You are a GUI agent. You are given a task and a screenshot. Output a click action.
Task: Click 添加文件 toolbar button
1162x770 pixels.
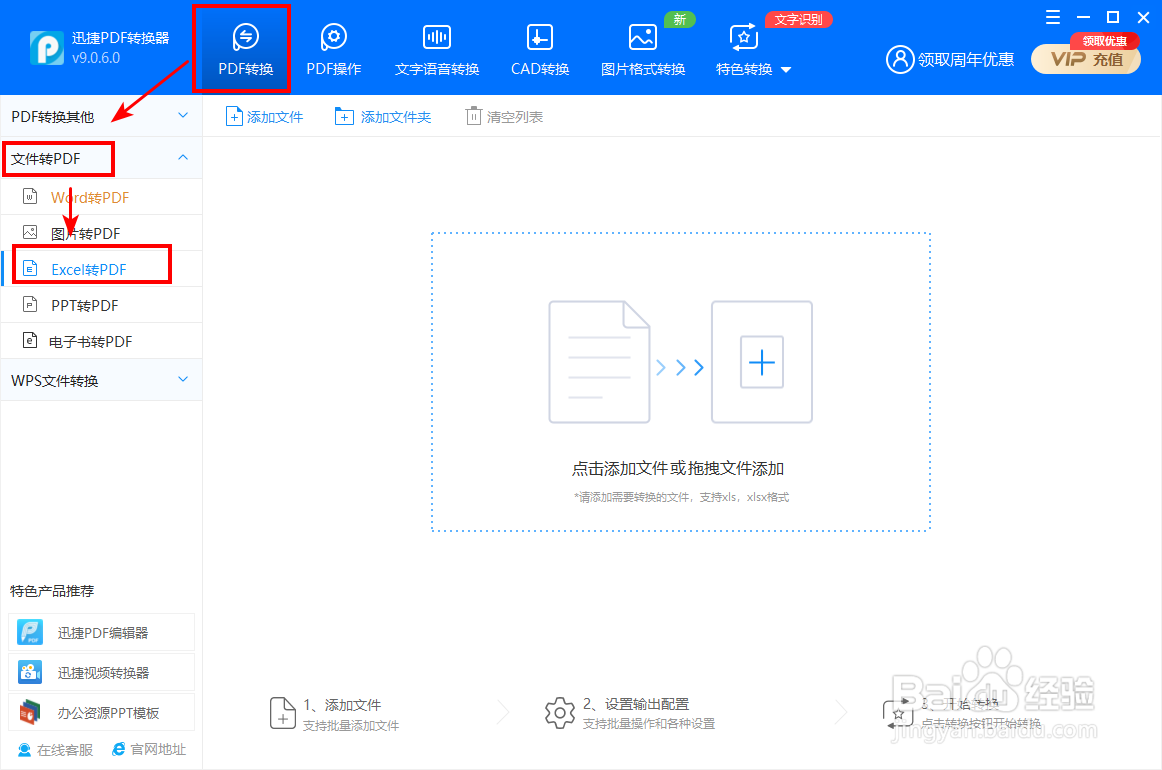[x=265, y=116]
